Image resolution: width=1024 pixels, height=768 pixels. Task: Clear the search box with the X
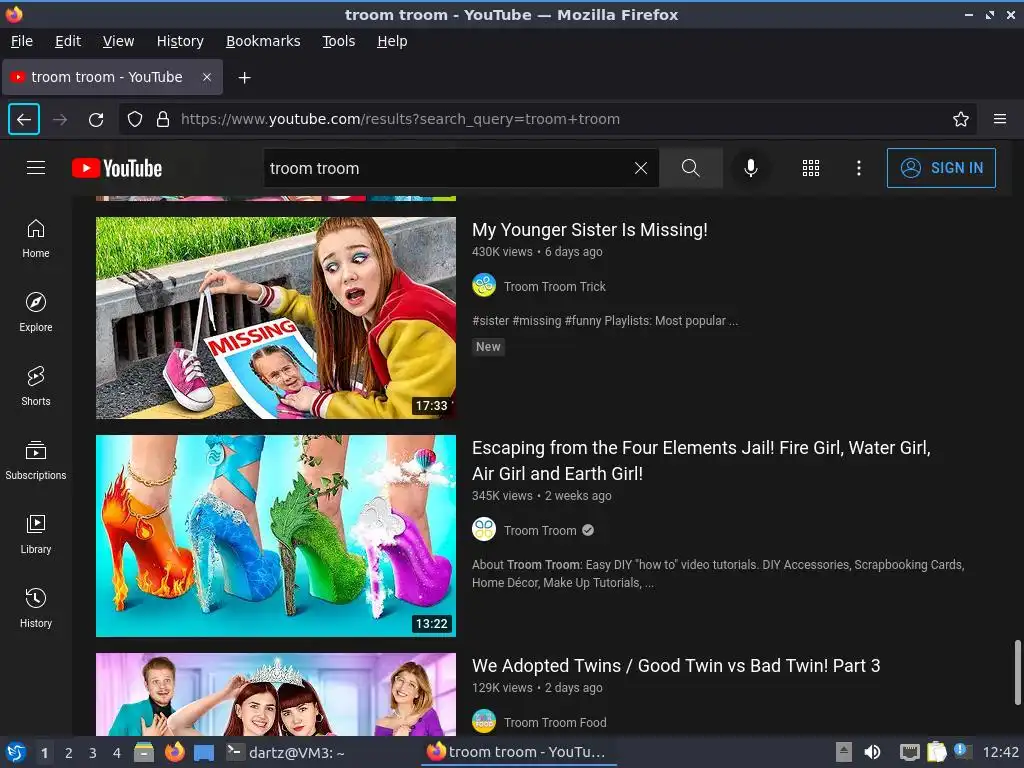click(641, 168)
